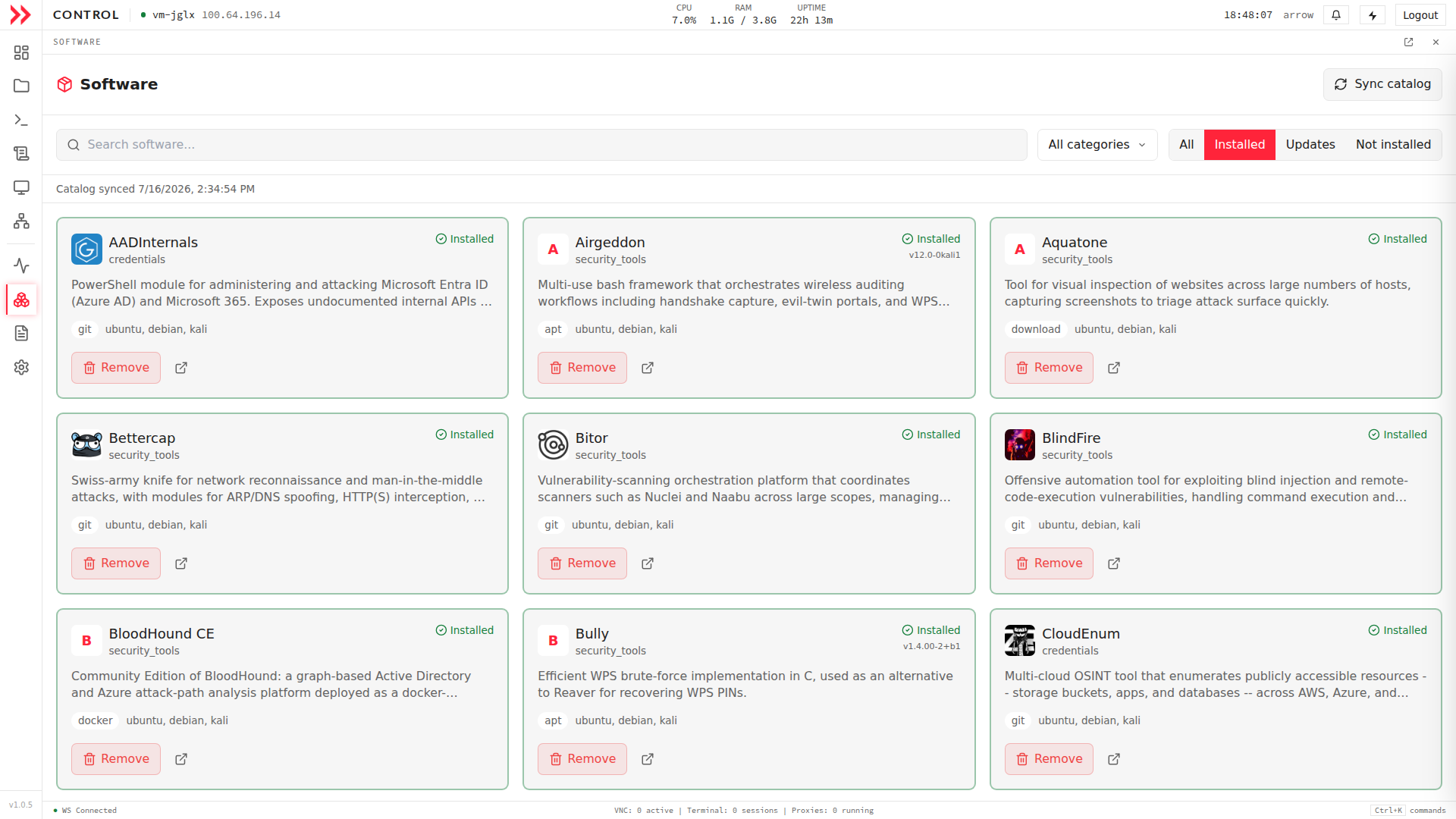Show All software filter
The width and height of the screenshot is (1456, 819).
pos(1187,145)
